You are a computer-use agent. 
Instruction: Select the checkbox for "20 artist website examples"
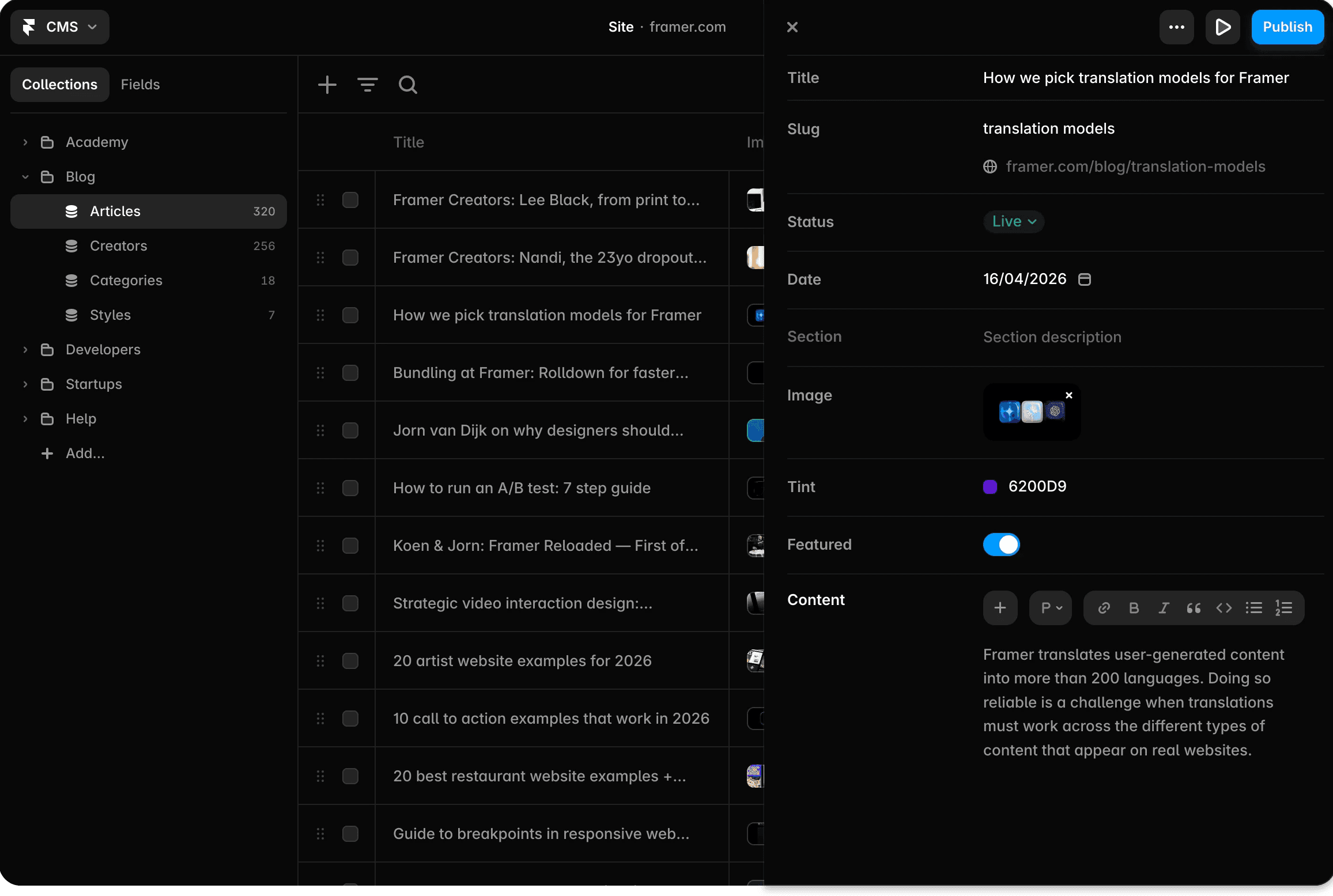coord(350,661)
